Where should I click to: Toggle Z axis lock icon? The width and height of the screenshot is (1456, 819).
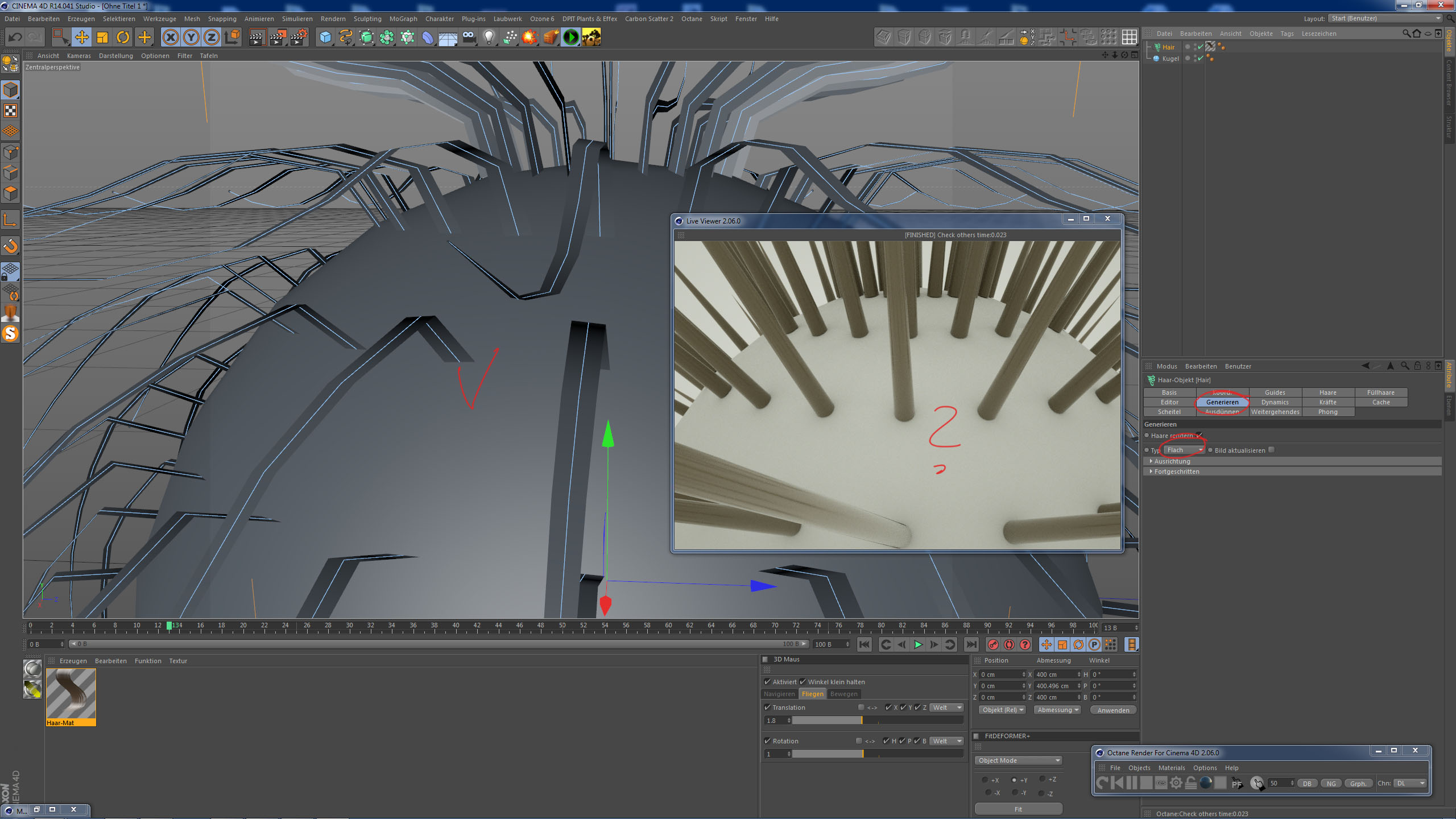coord(212,38)
